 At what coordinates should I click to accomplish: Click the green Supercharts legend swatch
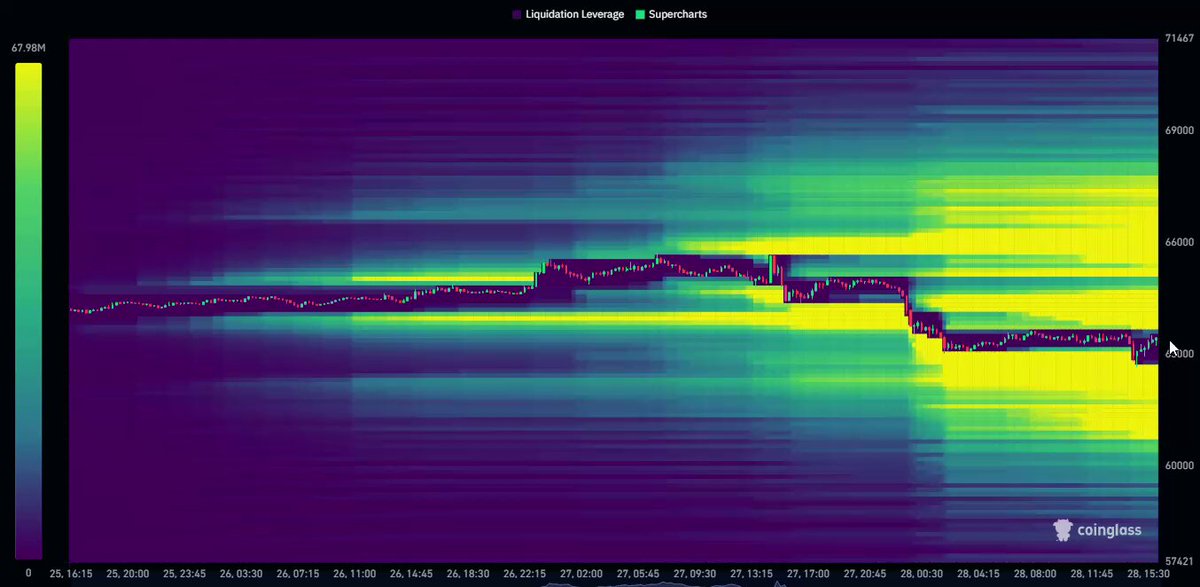(x=640, y=15)
